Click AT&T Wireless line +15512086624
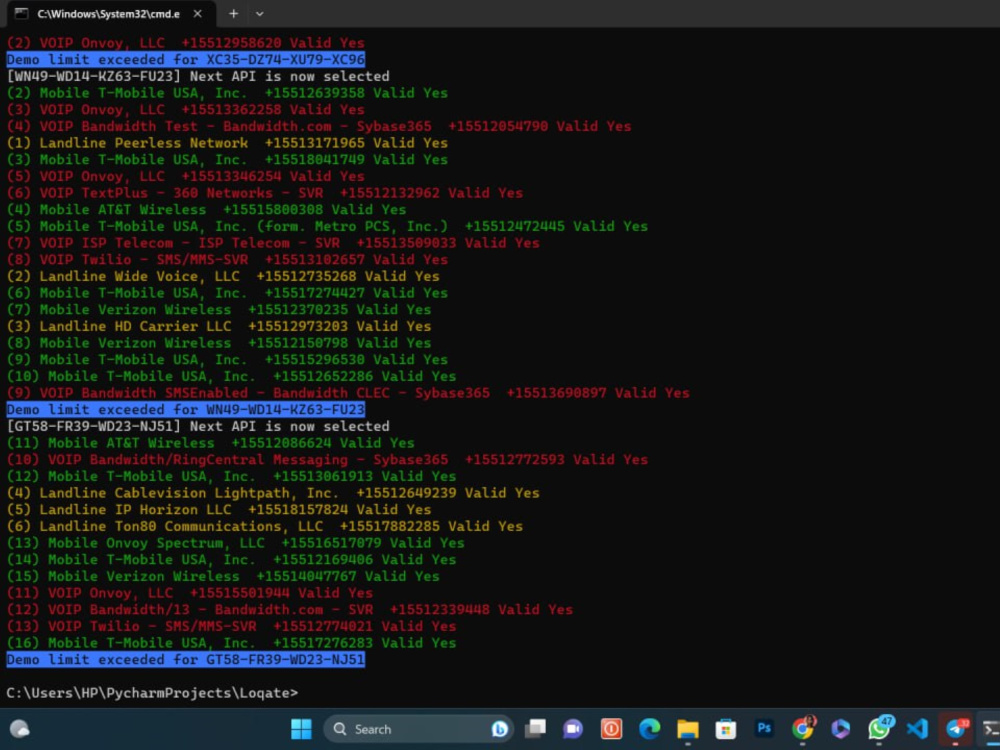This screenshot has width=1000, height=750. 210,443
